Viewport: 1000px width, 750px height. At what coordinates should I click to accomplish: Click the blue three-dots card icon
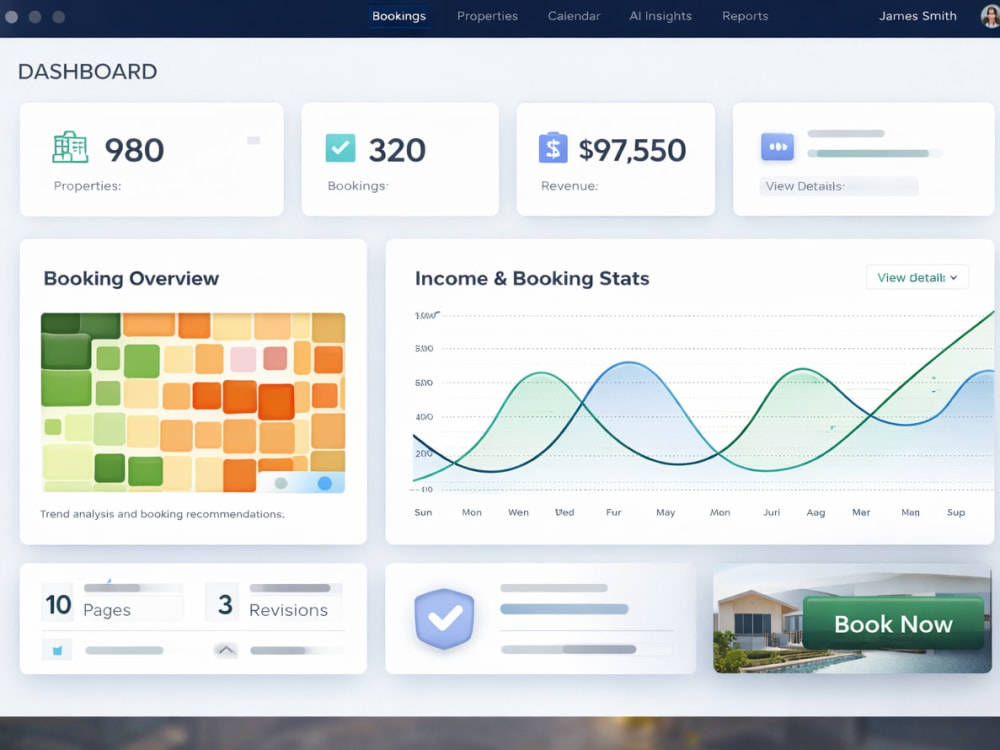pos(777,147)
